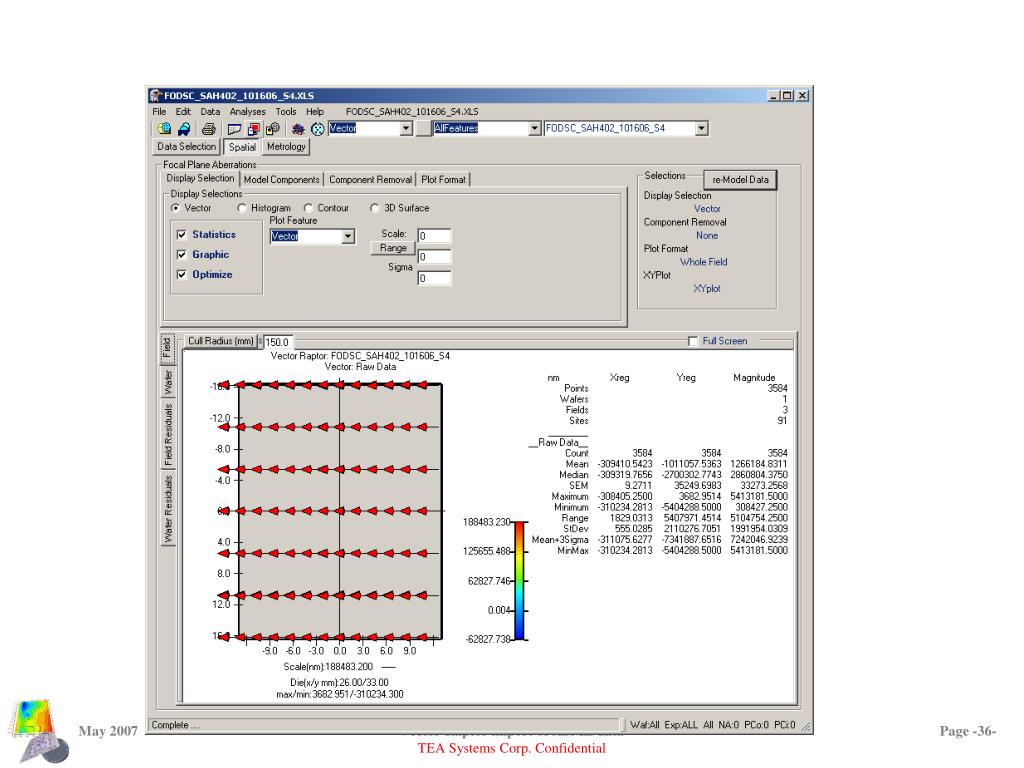Toggle the Optimize checkbox

pyautogui.click(x=182, y=275)
